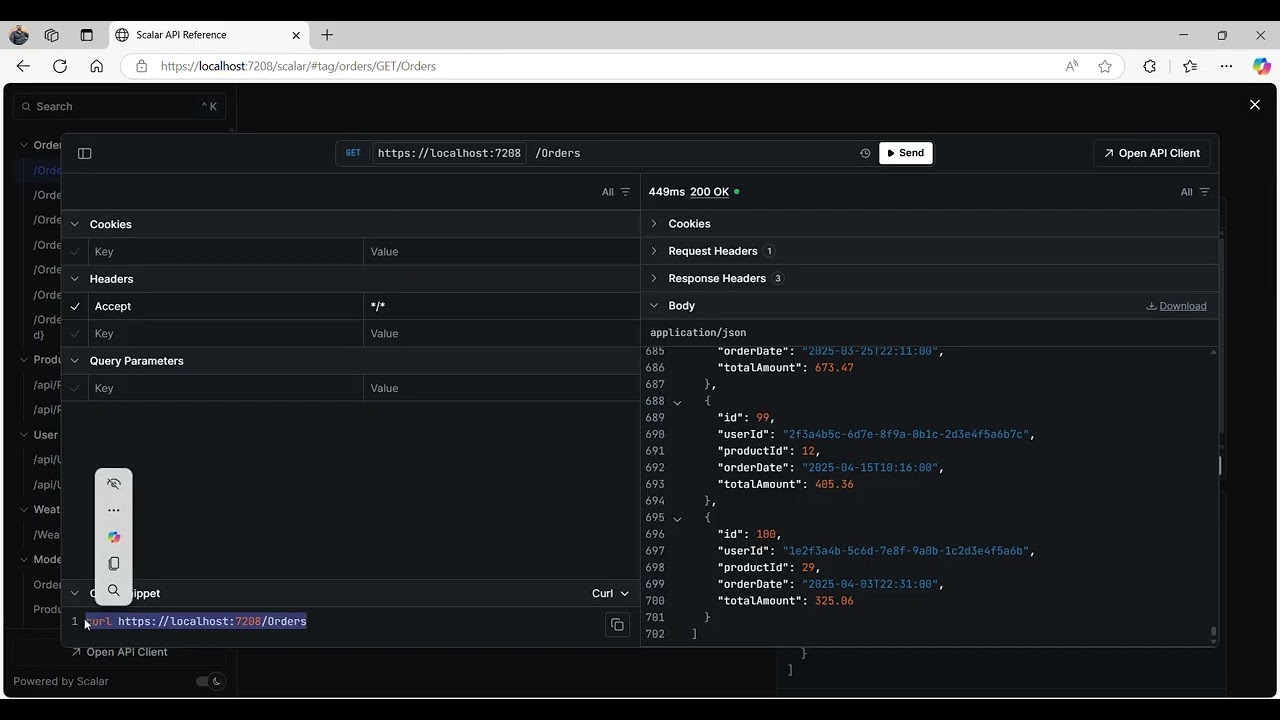Go to browser home page
The width and height of the screenshot is (1280, 720).
(96, 66)
